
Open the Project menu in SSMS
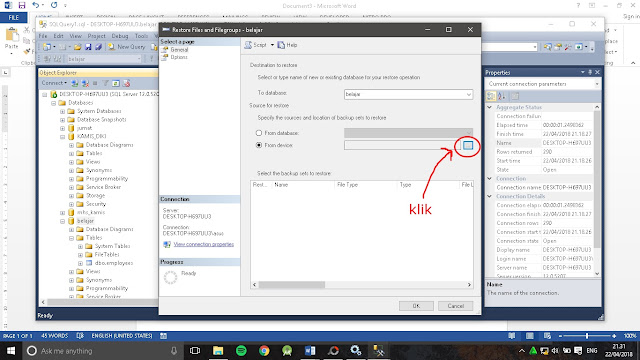coord(96,36)
